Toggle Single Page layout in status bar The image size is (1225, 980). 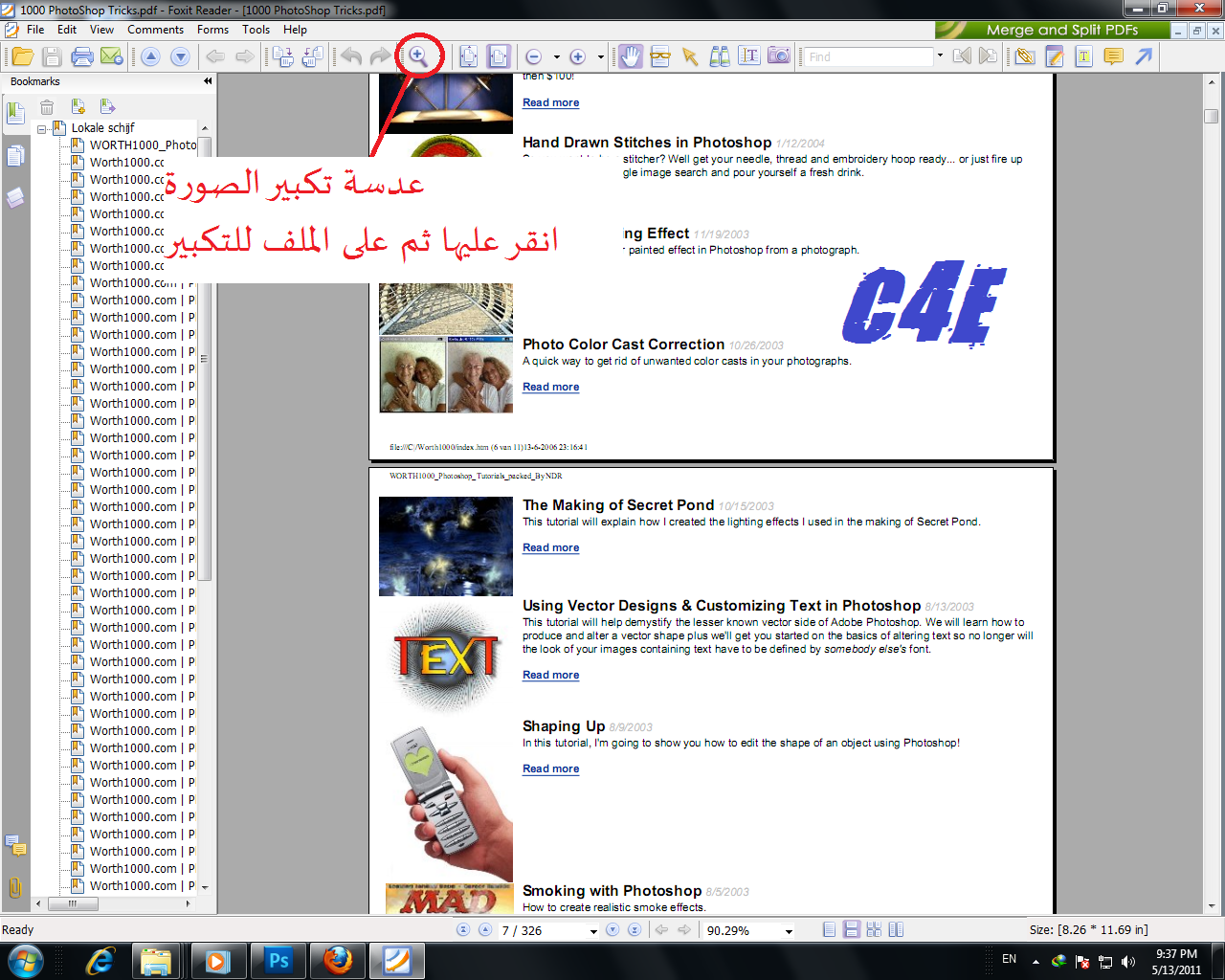tap(830, 930)
